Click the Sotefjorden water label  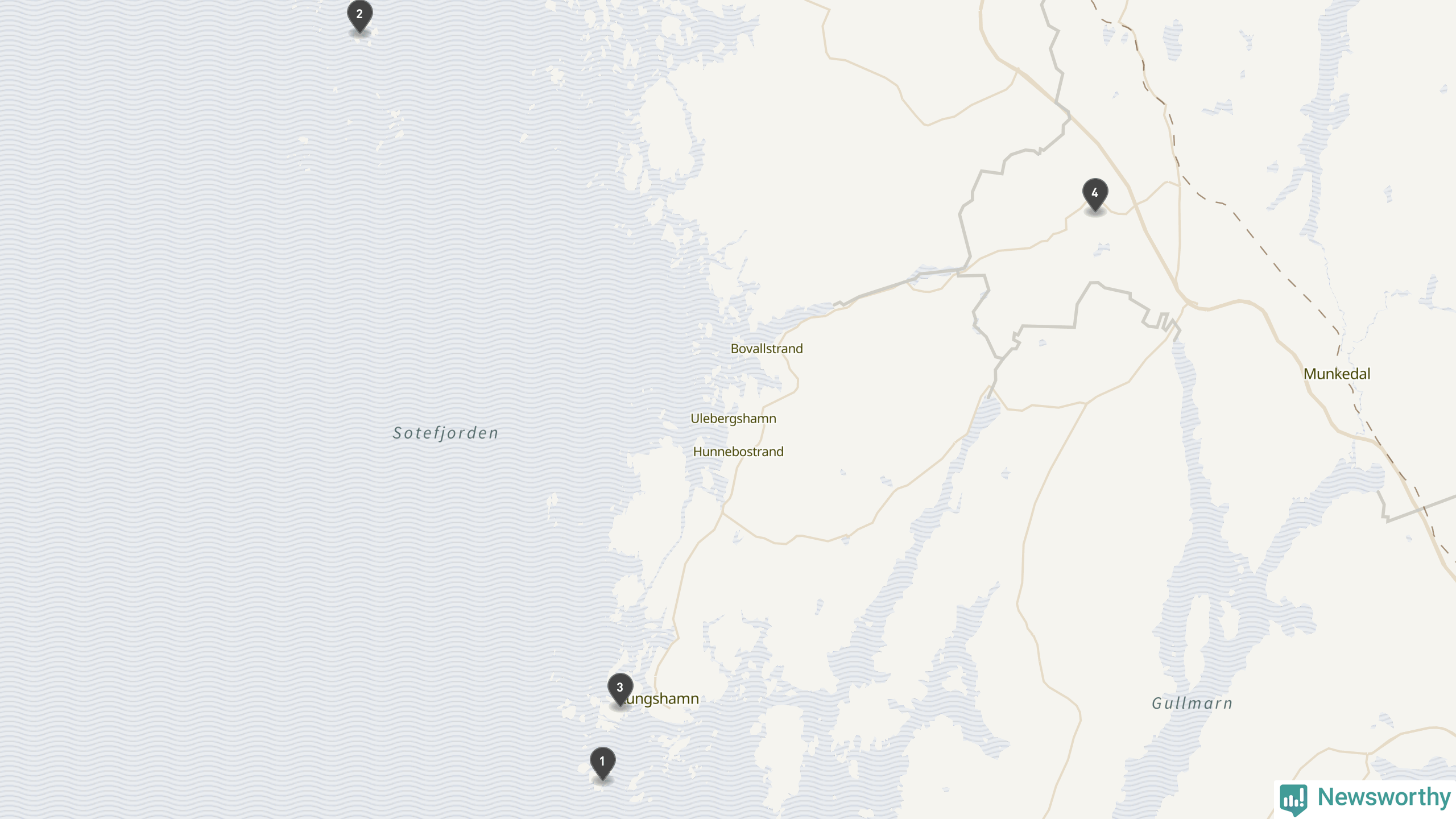point(445,433)
